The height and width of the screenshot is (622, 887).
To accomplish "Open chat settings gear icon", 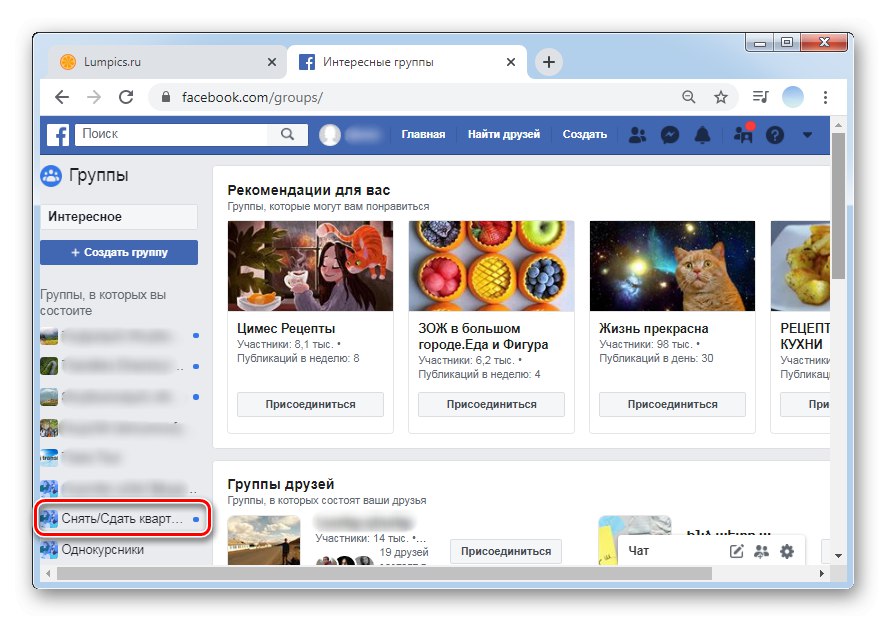I will coord(787,551).
